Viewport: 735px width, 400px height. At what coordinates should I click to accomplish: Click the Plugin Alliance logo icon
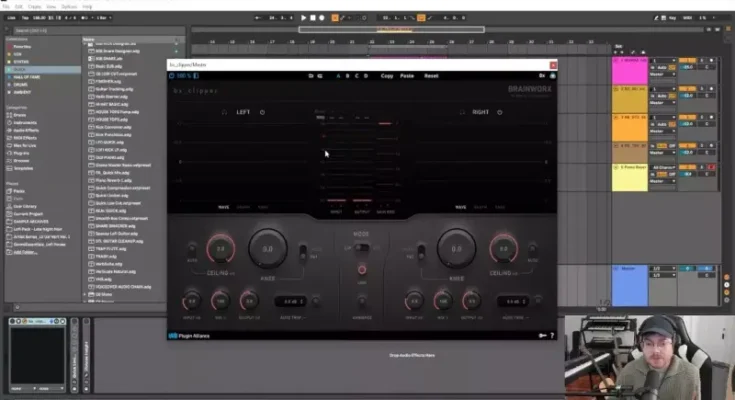pos(172,335)
